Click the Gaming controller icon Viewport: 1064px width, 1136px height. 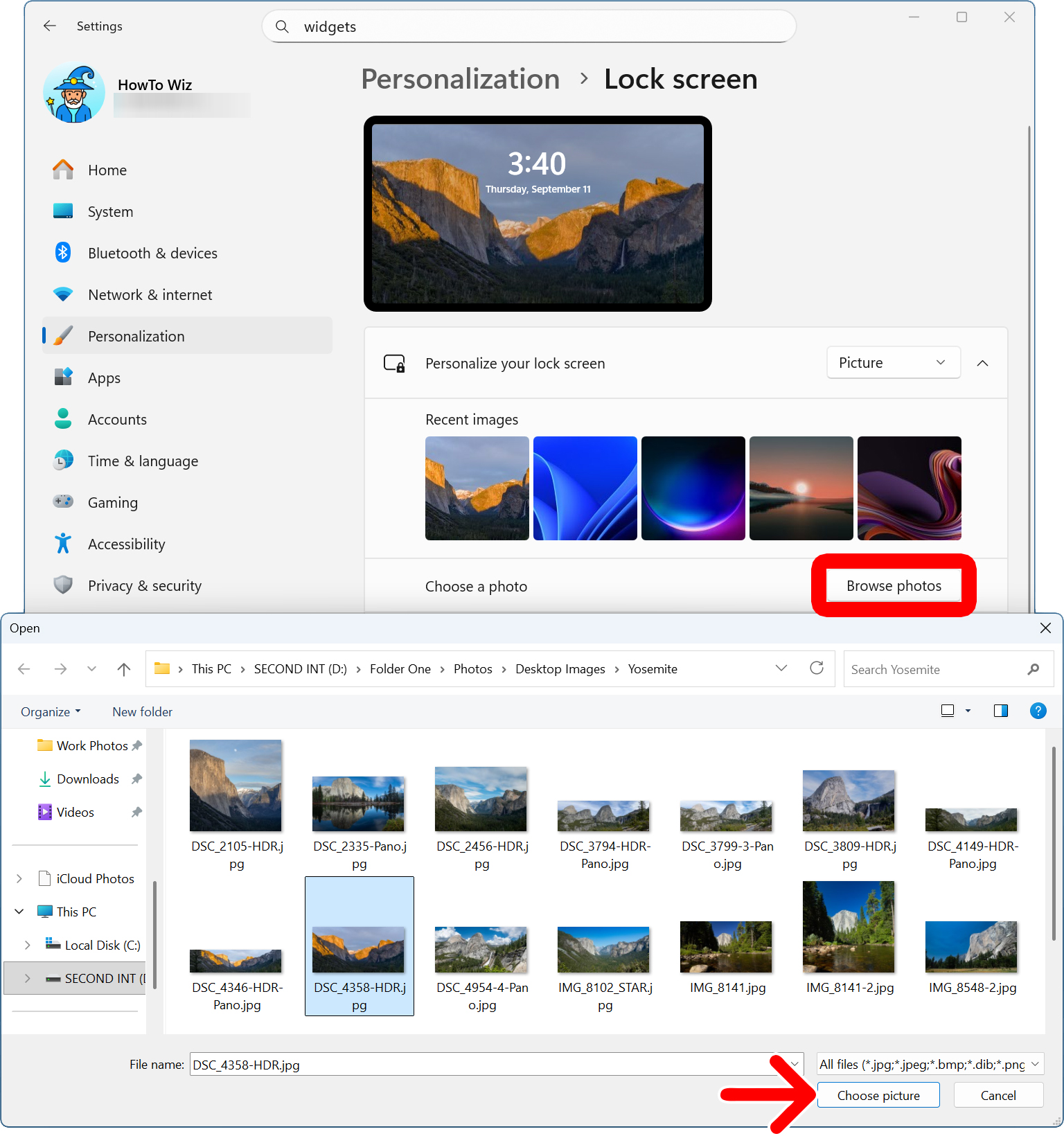click(x=63, y=501)
